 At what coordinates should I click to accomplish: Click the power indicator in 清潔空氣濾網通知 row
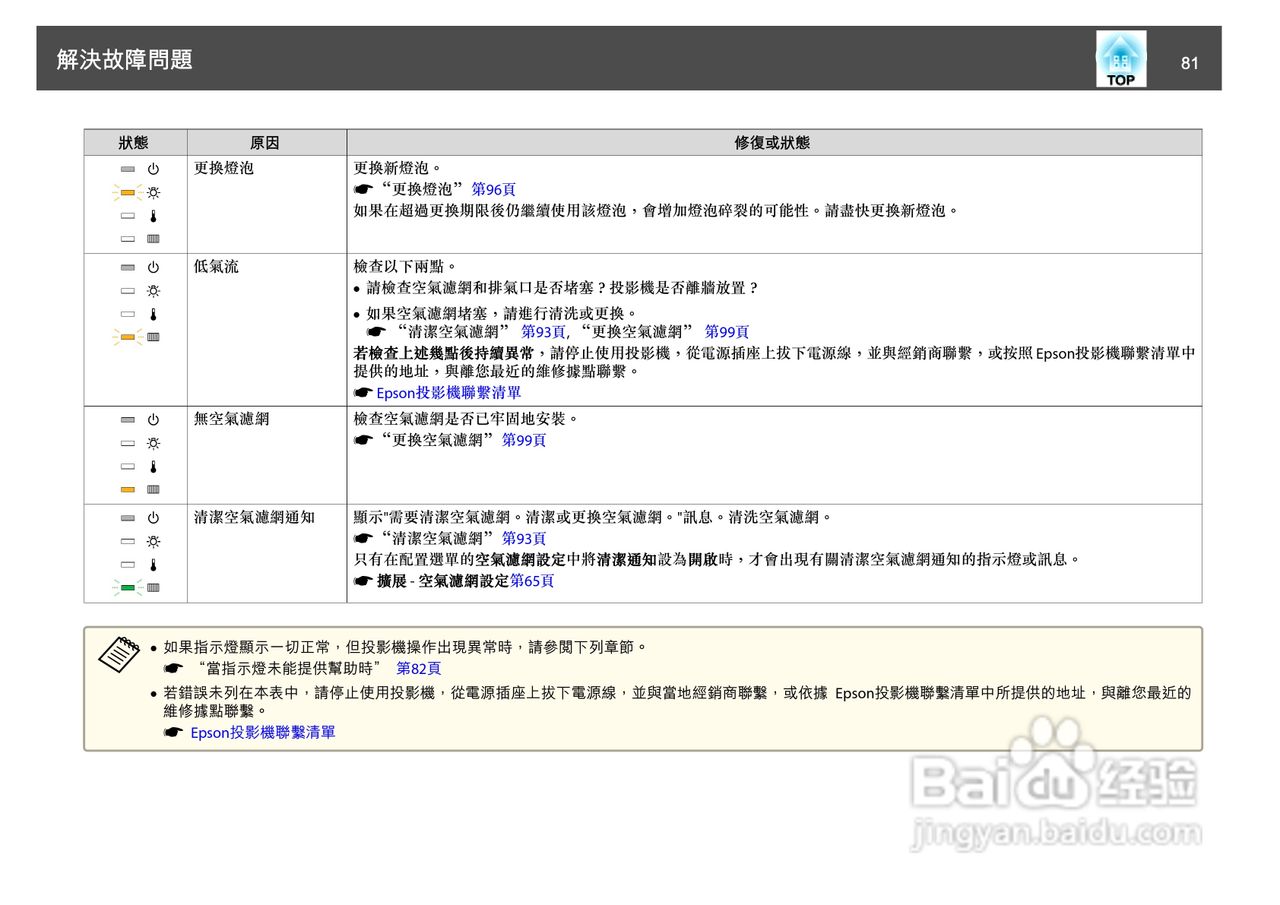pyautogui.click(x=128, y=518)
